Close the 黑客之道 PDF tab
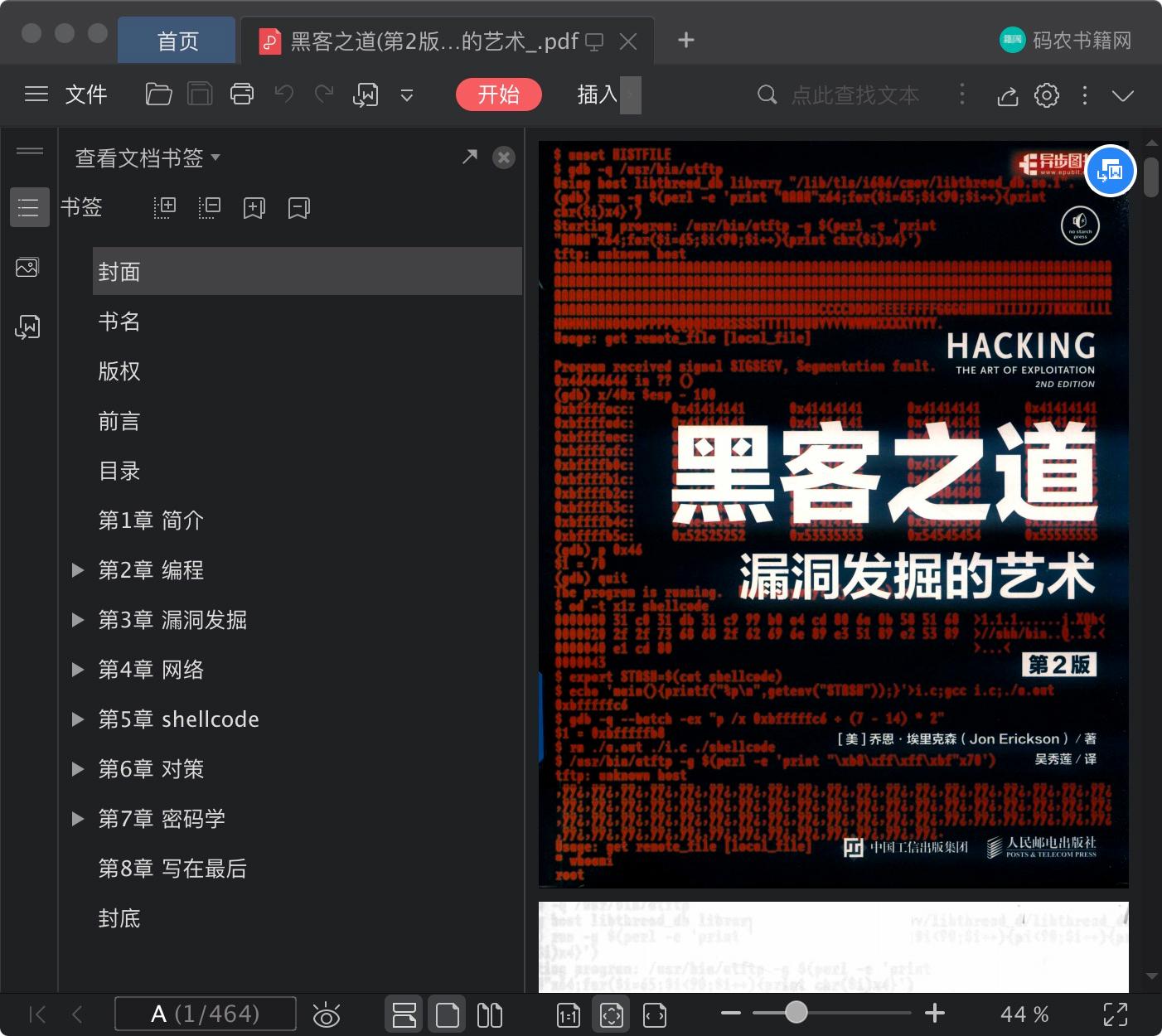 629,41
